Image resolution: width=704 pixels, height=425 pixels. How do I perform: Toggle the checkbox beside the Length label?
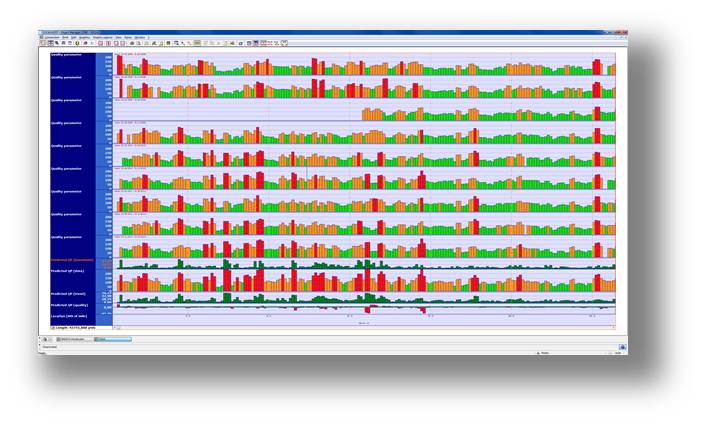(x=53, y=326)
